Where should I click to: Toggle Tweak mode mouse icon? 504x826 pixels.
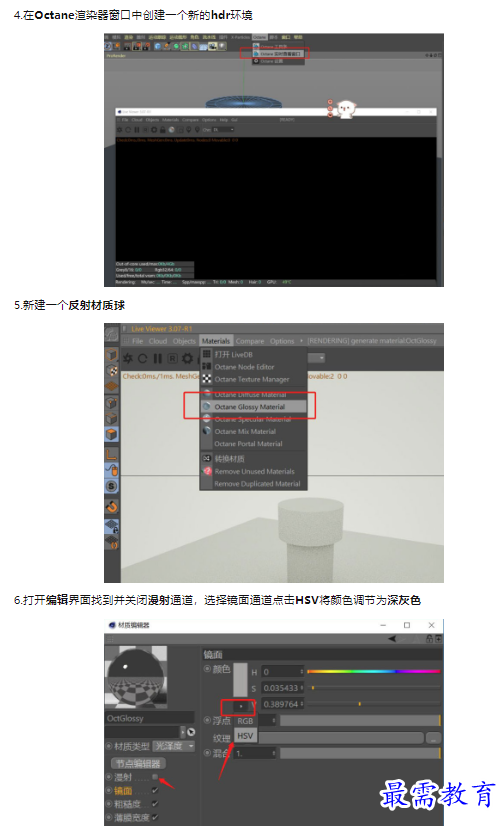[112, 470]
